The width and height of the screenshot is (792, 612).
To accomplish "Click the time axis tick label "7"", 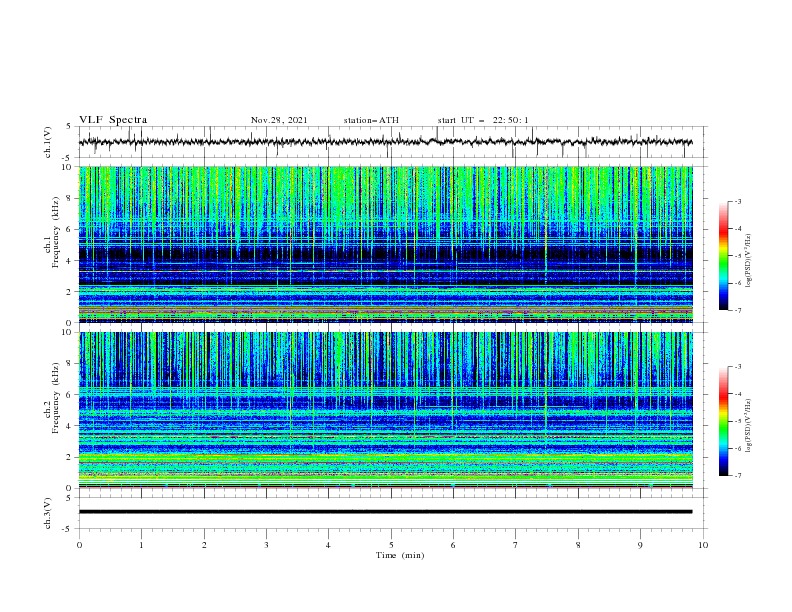I will (x=516, y=545).
